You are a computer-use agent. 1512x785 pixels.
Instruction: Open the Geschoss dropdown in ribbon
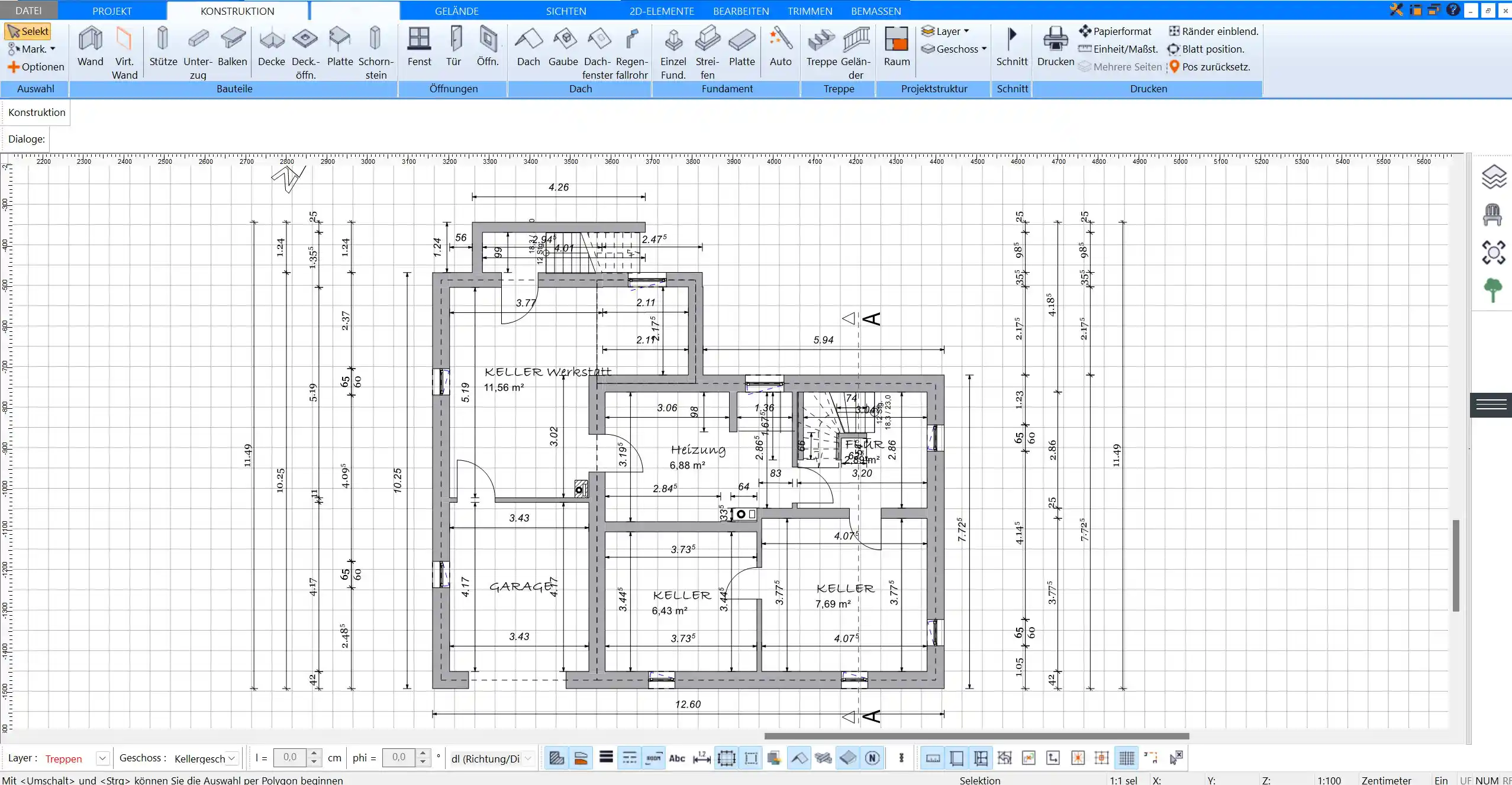tap(953, 49)
